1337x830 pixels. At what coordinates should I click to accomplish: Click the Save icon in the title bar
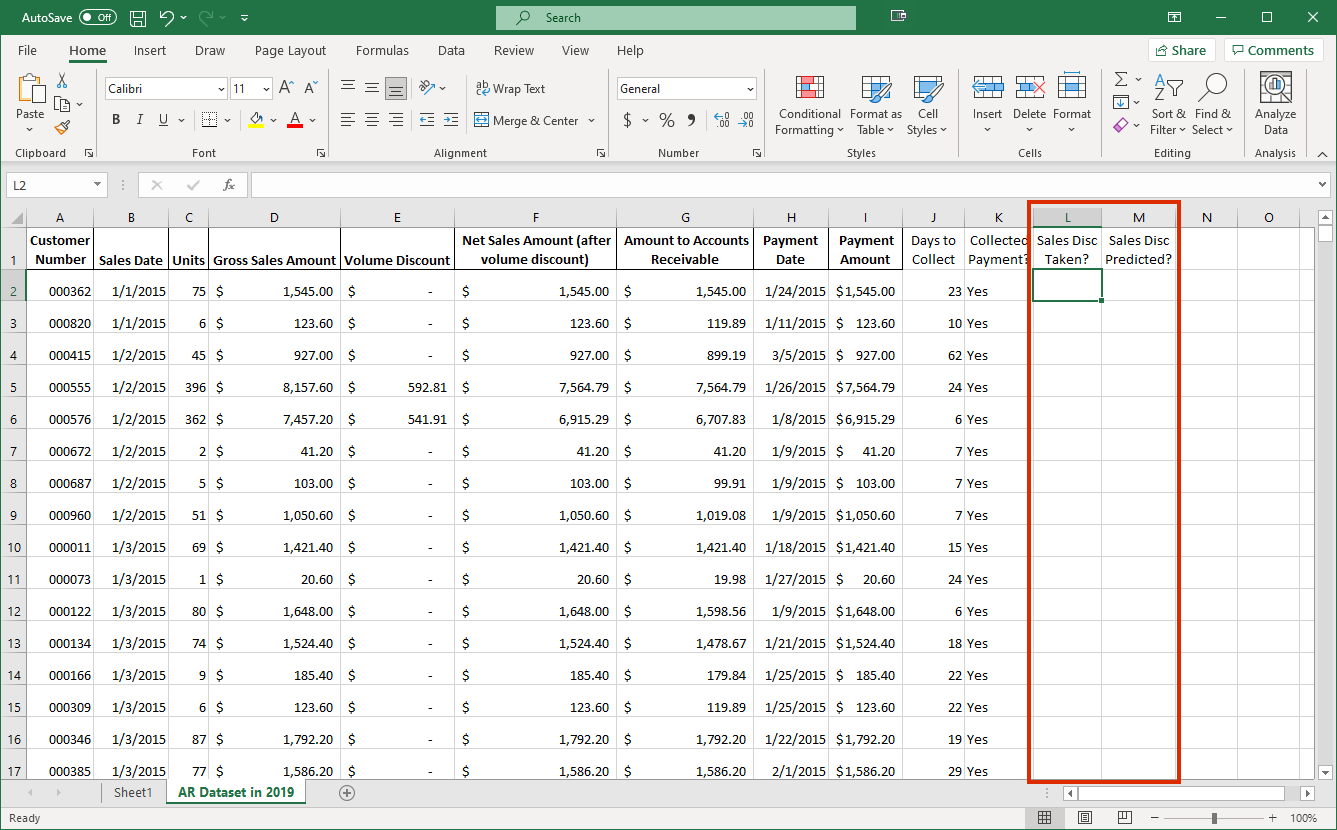pyautogui.click(x=138, y=18)
